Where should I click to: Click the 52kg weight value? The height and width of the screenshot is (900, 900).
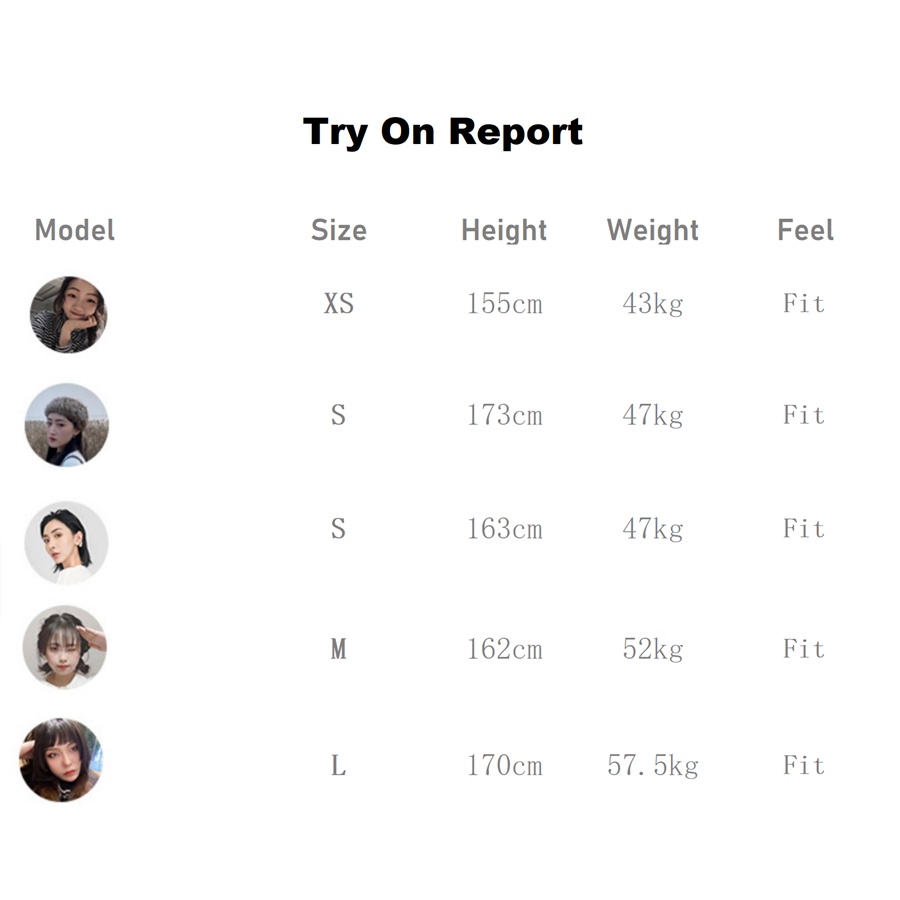click(x=652, y=649)
